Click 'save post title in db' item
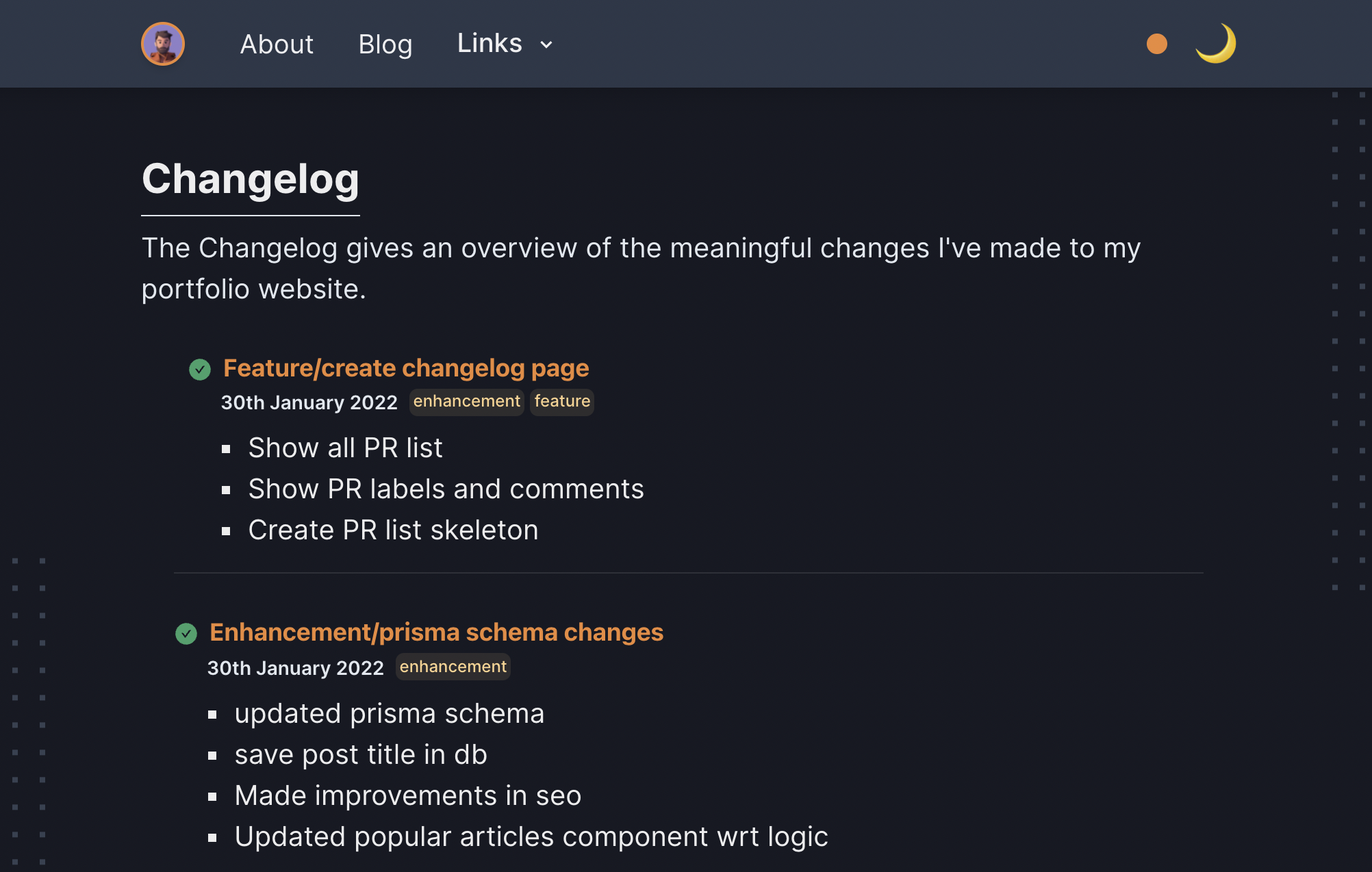 point(361,754)
